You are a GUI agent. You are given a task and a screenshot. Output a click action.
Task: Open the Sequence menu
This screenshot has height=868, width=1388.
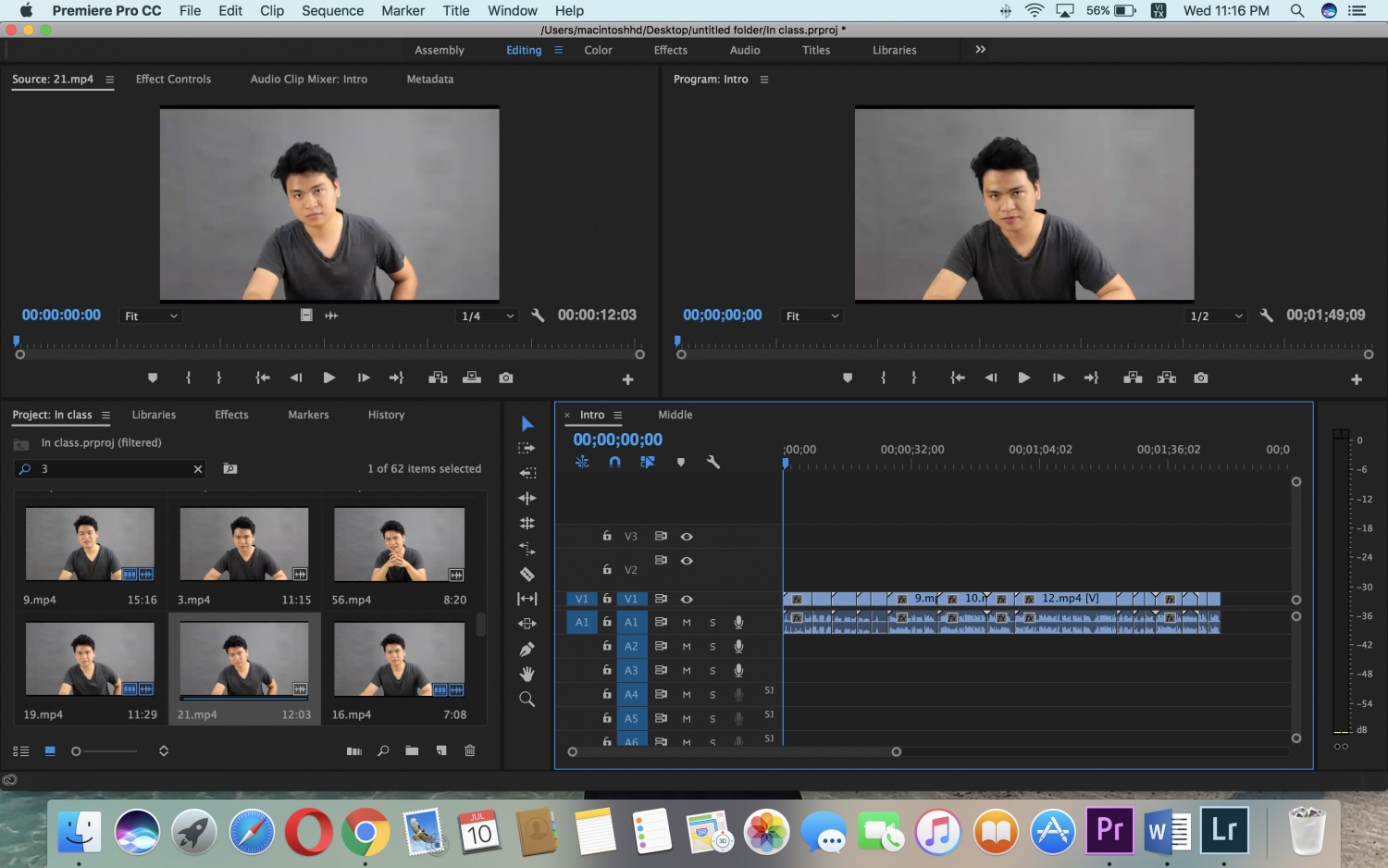pyautogui.click(x=332, y=10)
